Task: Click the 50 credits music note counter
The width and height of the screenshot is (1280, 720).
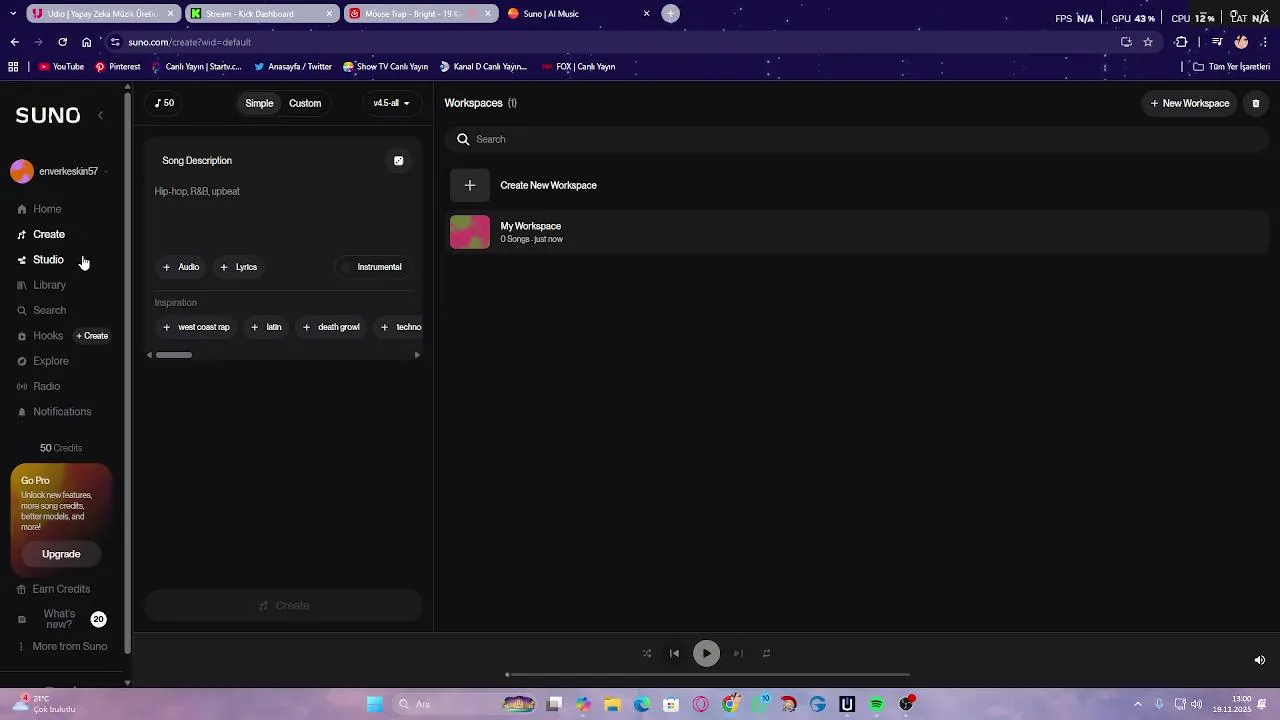Action: 164,103
